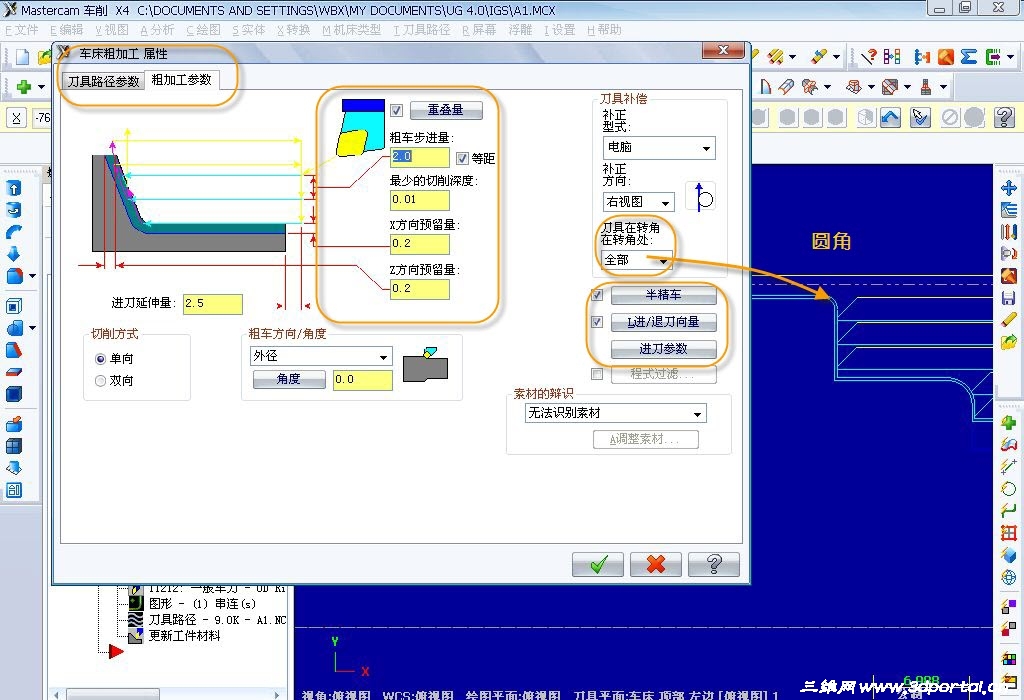Screen dimensions: 1024x700
Task: Click the globe icon on right toolbar
Action: point(1008,577)
